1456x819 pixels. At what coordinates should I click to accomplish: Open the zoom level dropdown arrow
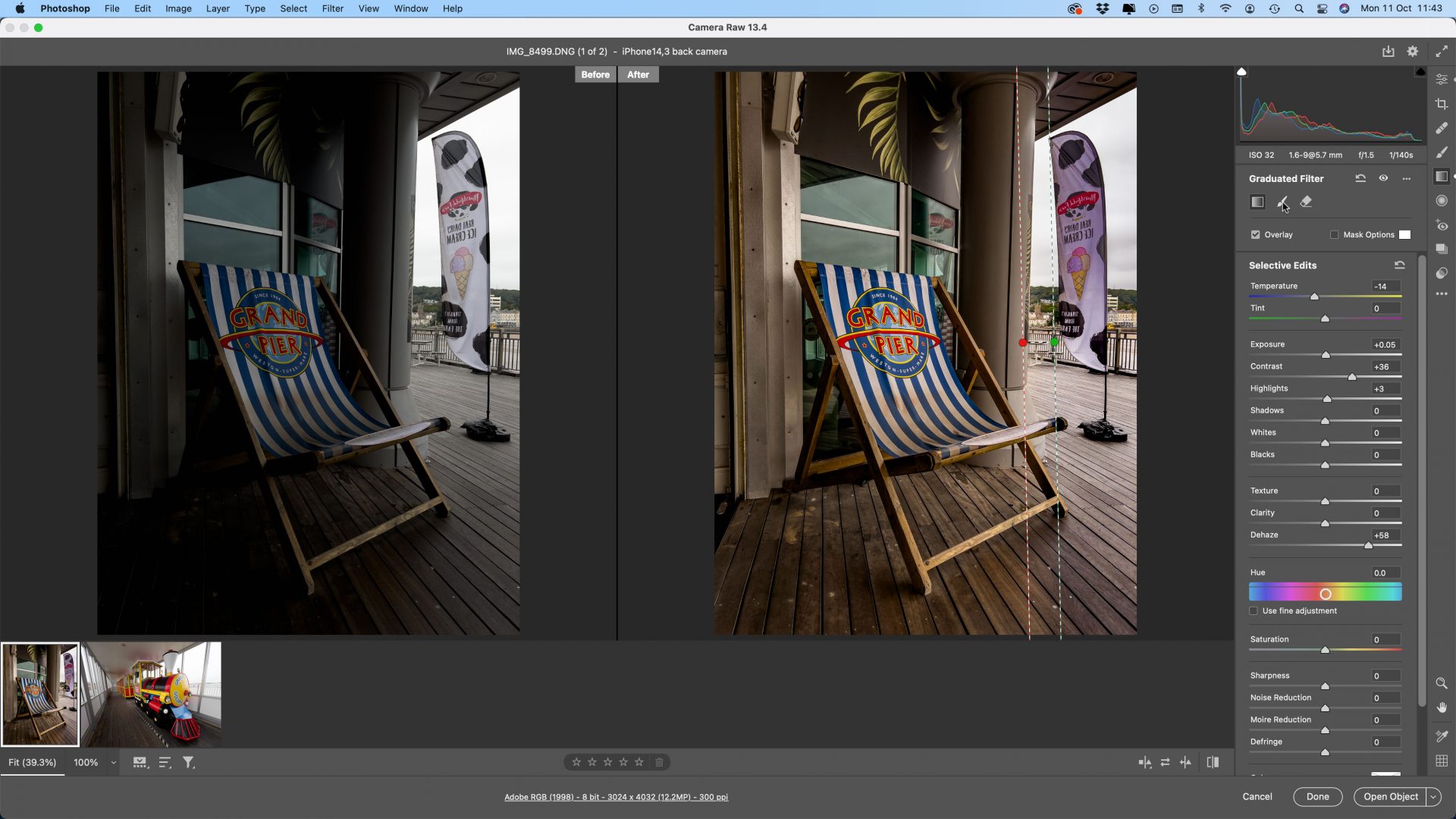(x=114, y=763)
